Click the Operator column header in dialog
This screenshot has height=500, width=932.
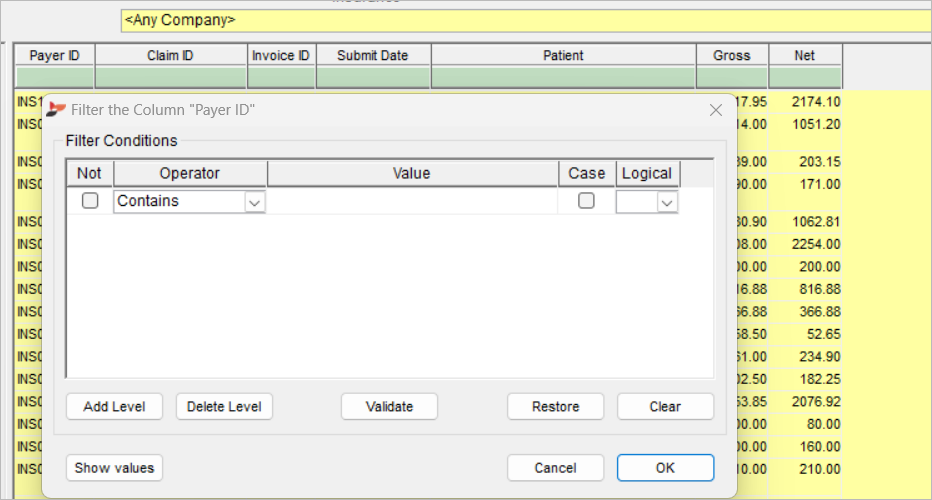click(190, 173)
